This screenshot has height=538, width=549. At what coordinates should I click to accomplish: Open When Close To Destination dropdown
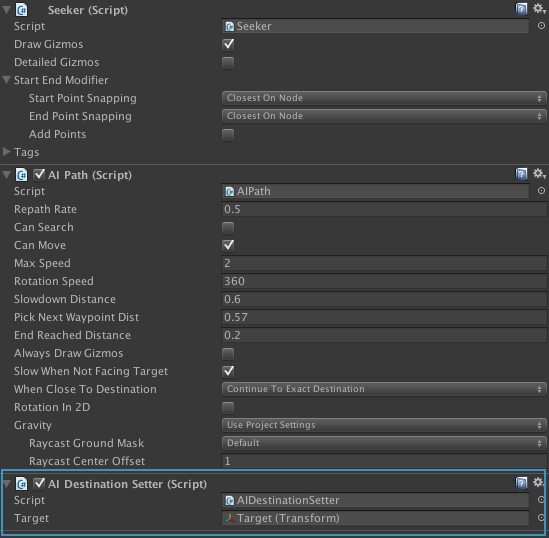(384, 389)
